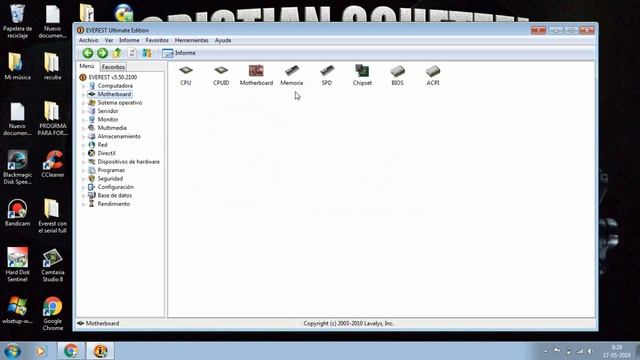Click the green Back arrow toolbar button
This screenshot has height=360, width=640.
[88, 53]
